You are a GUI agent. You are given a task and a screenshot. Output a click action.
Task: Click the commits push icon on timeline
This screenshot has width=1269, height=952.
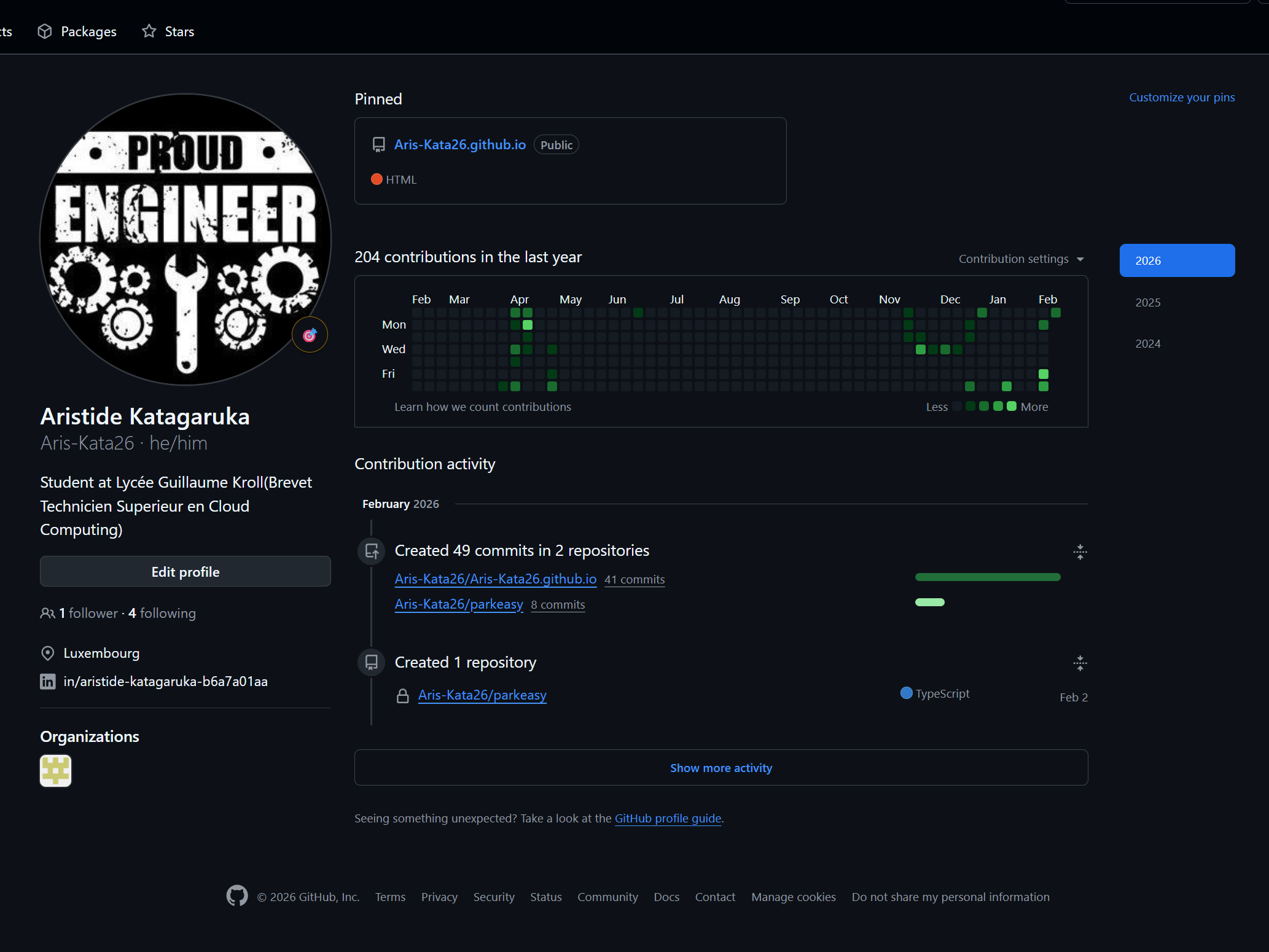point(372,551)
